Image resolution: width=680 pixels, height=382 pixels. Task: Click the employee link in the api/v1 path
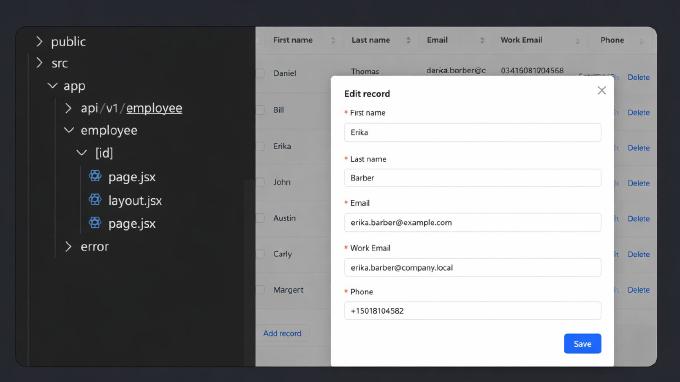click(x=154, y=108)
